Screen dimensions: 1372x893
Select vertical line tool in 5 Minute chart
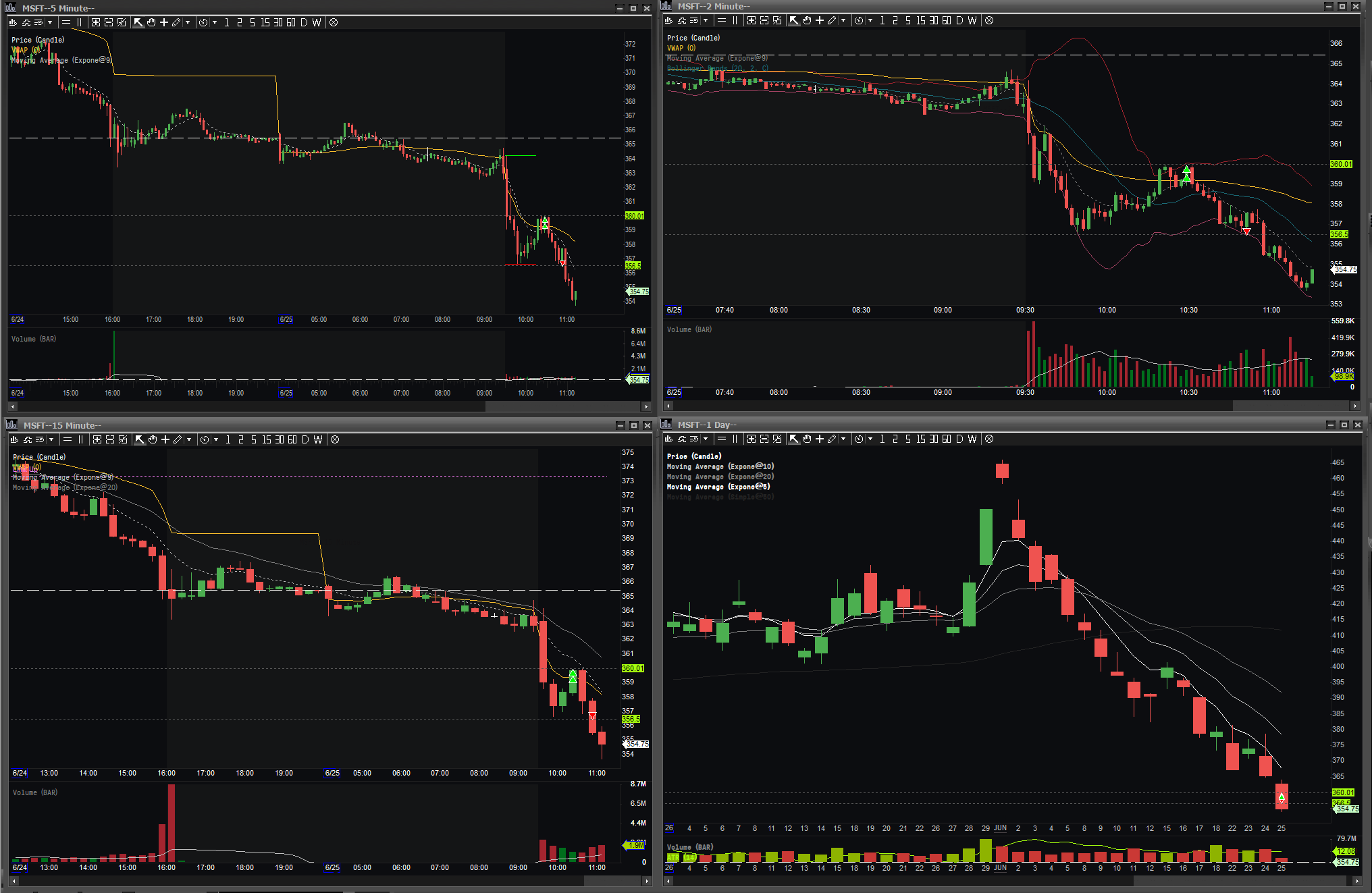(79, 22)
